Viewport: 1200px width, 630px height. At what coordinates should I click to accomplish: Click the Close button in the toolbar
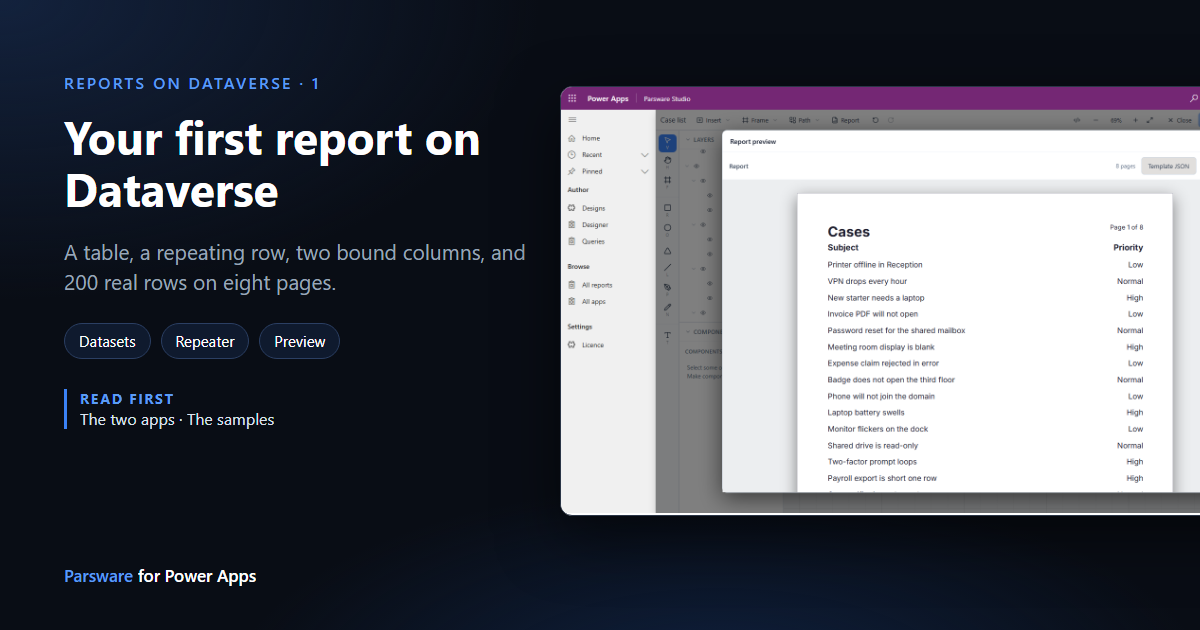coord(1179,120)
